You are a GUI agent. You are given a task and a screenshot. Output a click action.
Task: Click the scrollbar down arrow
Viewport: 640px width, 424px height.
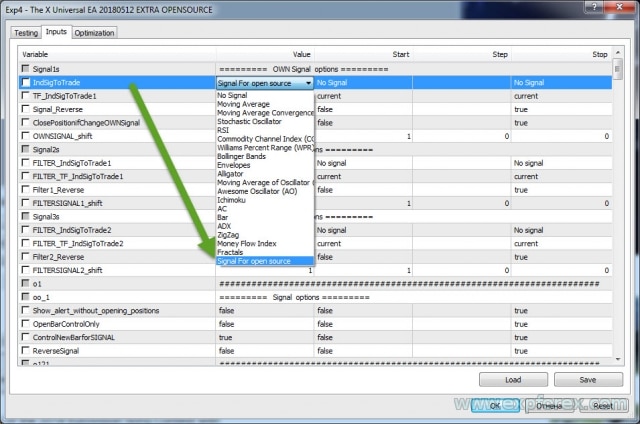(618, 360)
